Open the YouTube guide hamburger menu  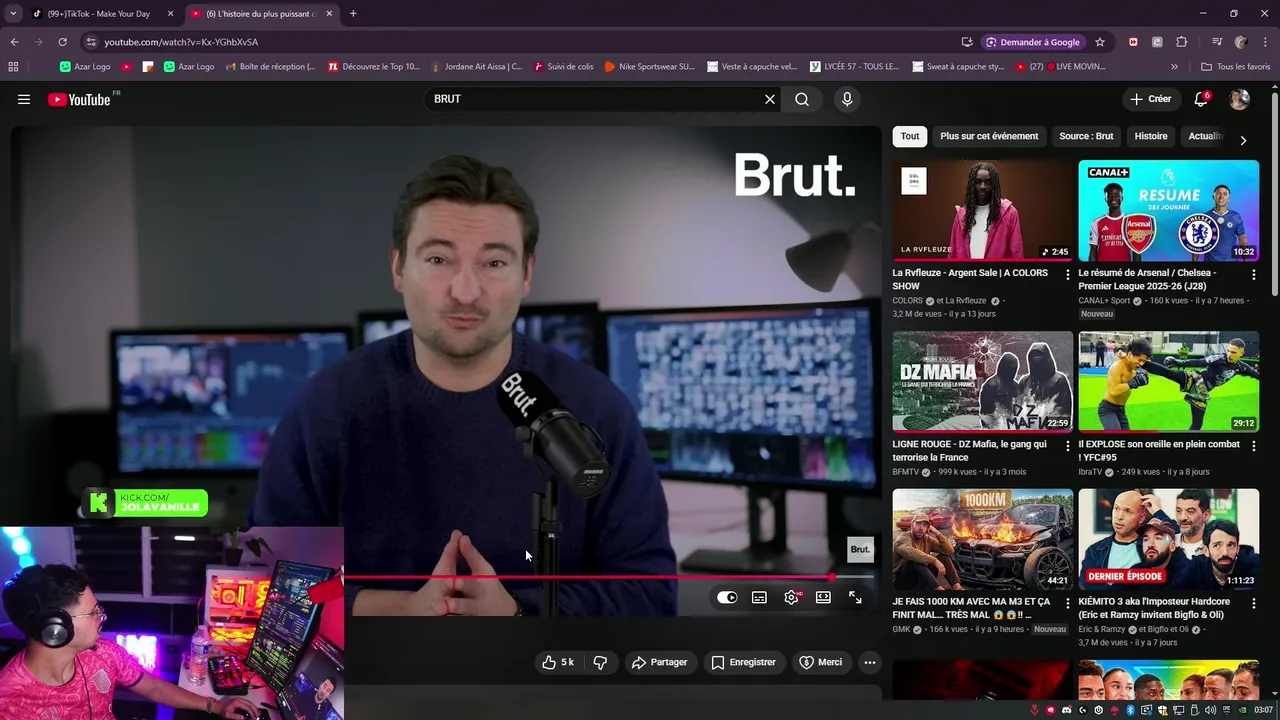[x=24, y=99]
